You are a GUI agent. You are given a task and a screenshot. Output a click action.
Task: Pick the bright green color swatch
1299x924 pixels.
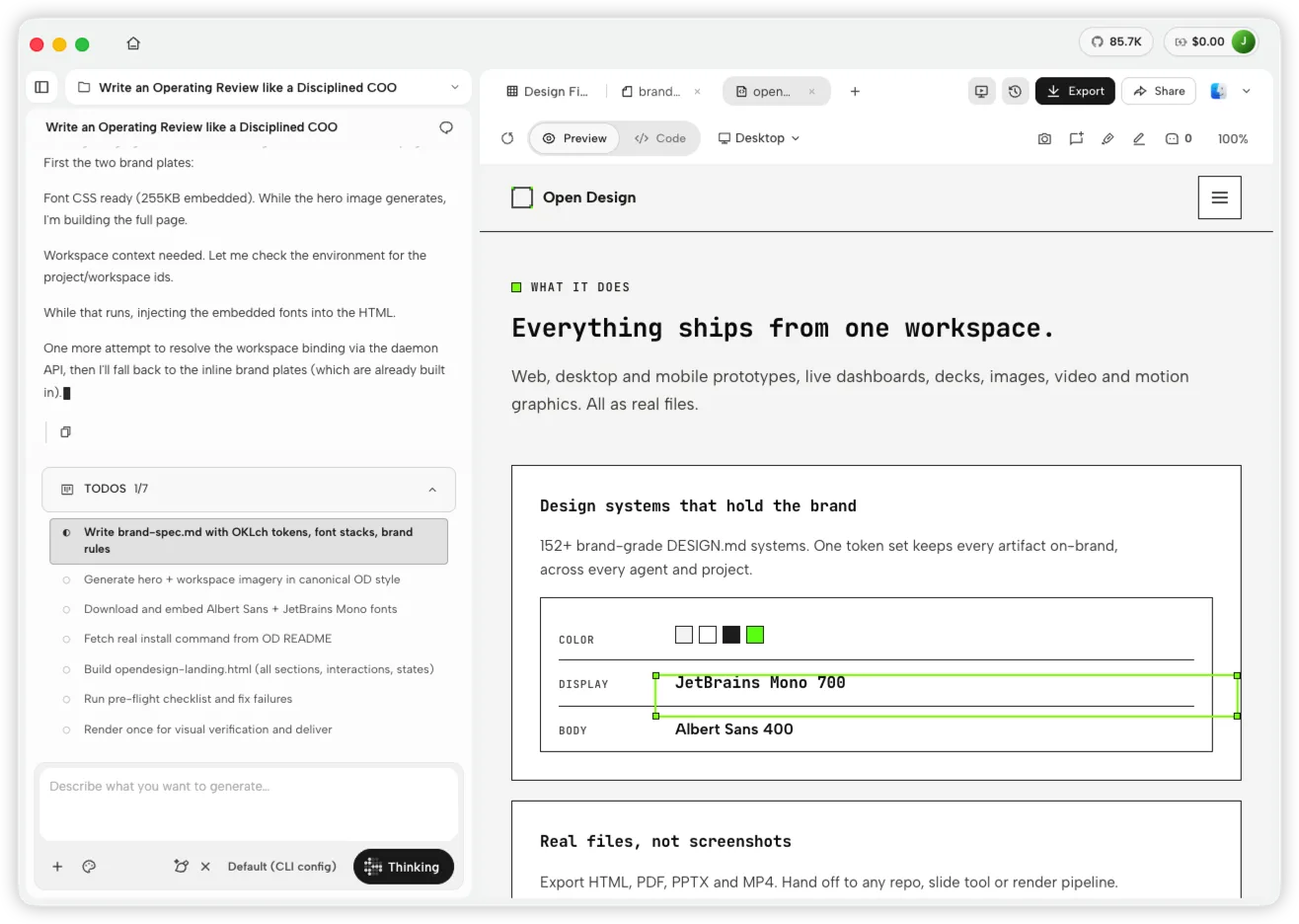[x=755, y=634]
